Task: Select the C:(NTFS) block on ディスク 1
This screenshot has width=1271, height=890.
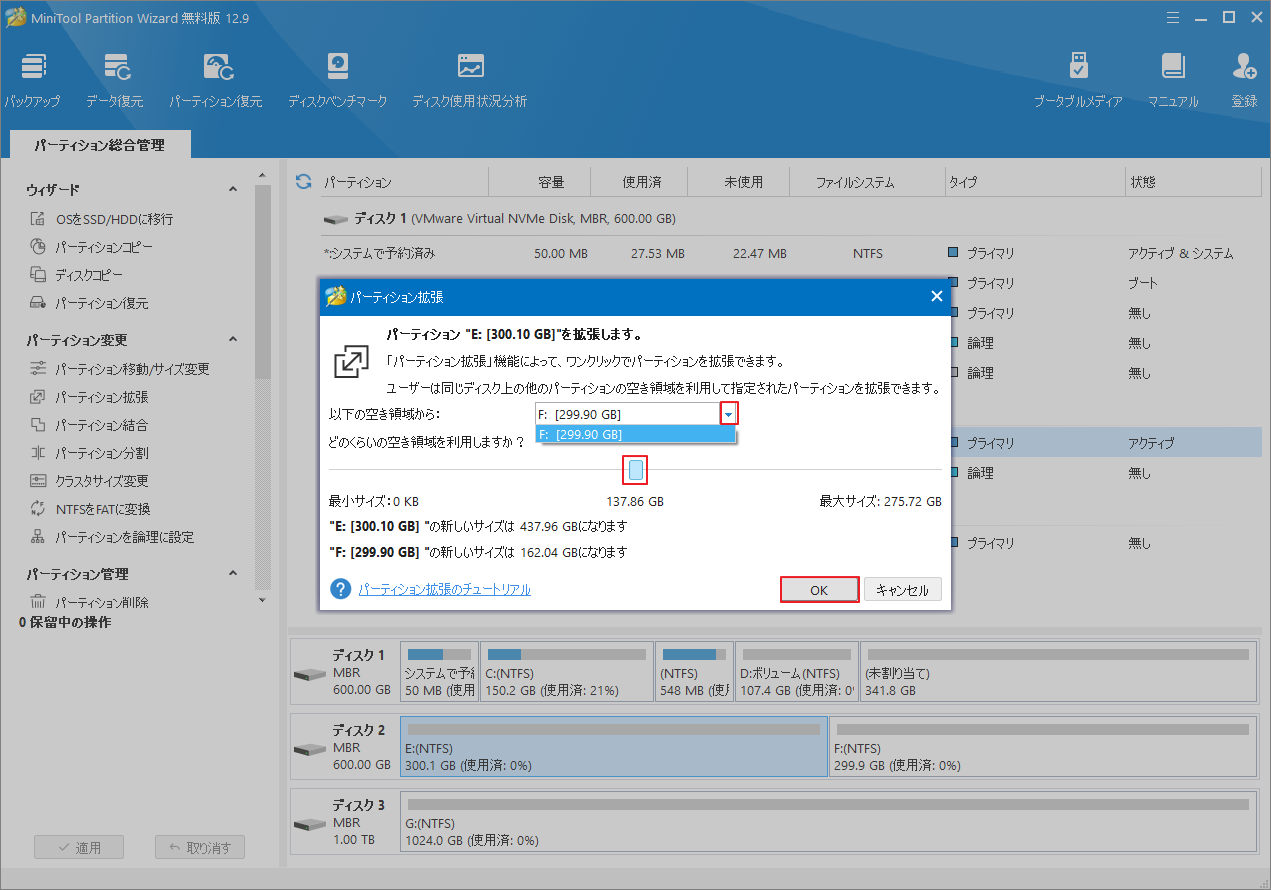Action: click(x=566, y=672)
